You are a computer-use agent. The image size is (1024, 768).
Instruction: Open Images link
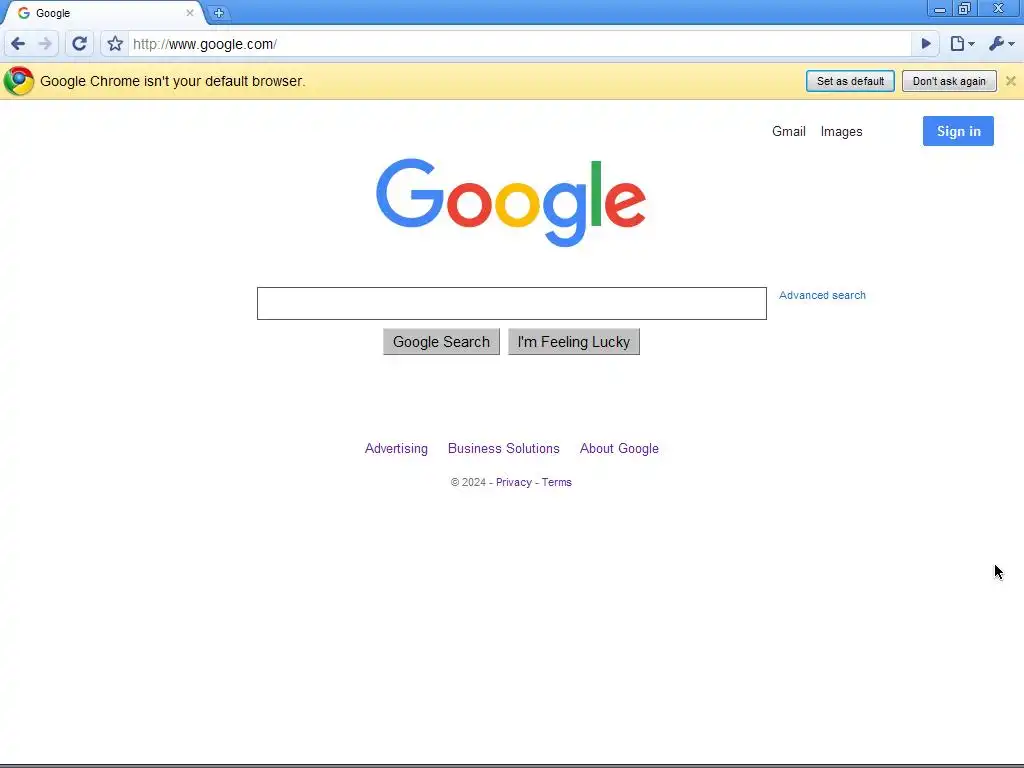click(x=841, y=131)
